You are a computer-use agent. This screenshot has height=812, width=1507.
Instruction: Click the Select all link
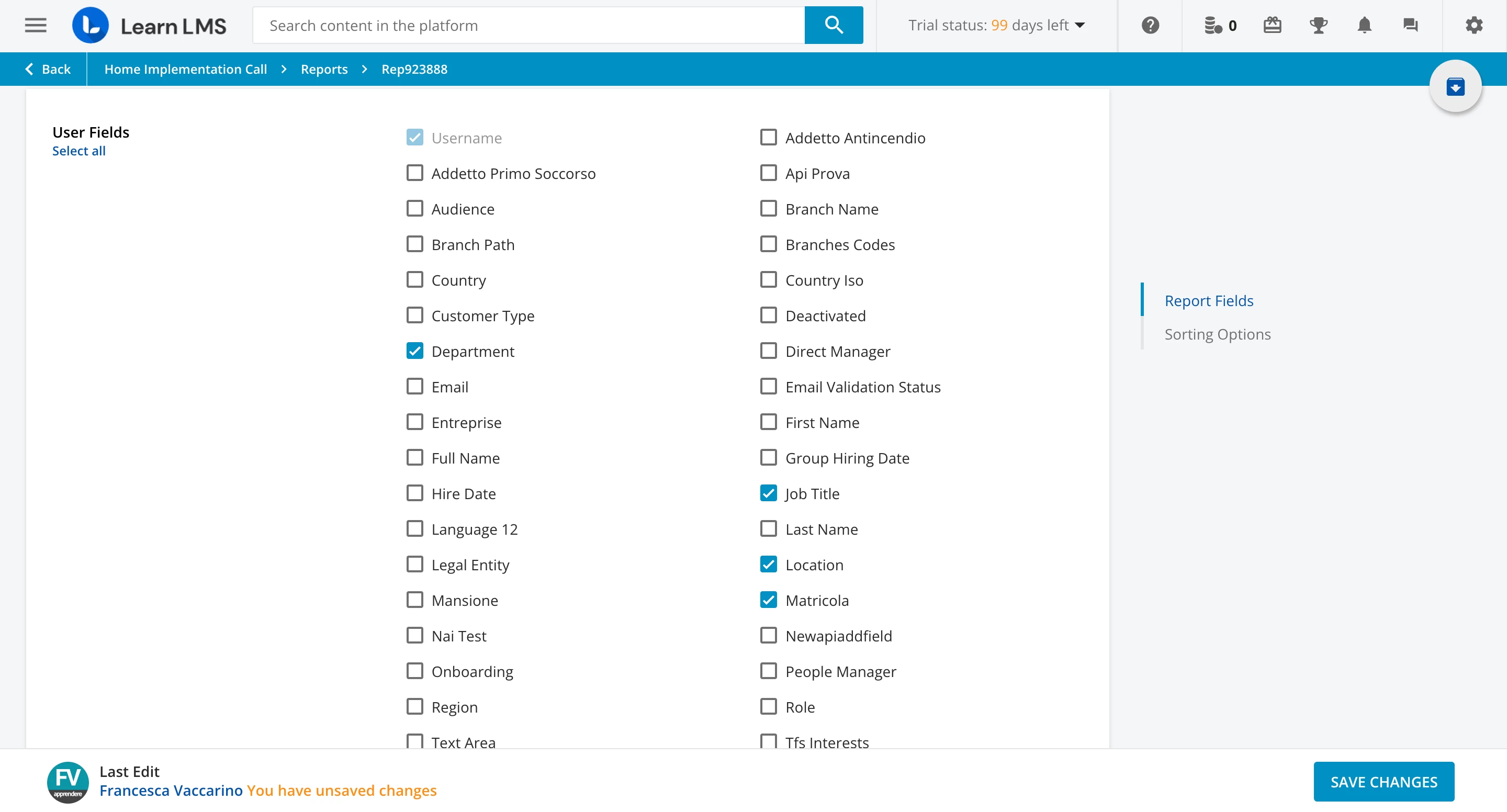(79, 151)
